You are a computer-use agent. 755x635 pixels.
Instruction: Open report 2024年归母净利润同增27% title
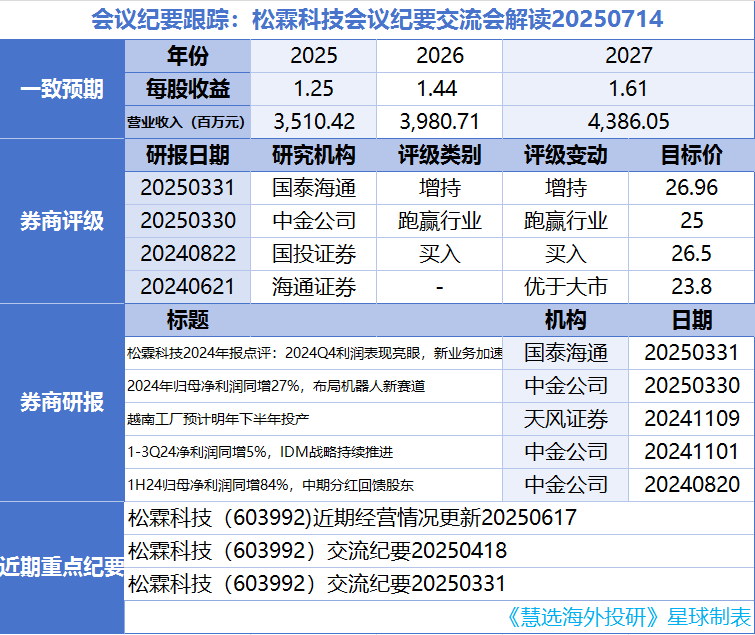[x=313, y=386]
